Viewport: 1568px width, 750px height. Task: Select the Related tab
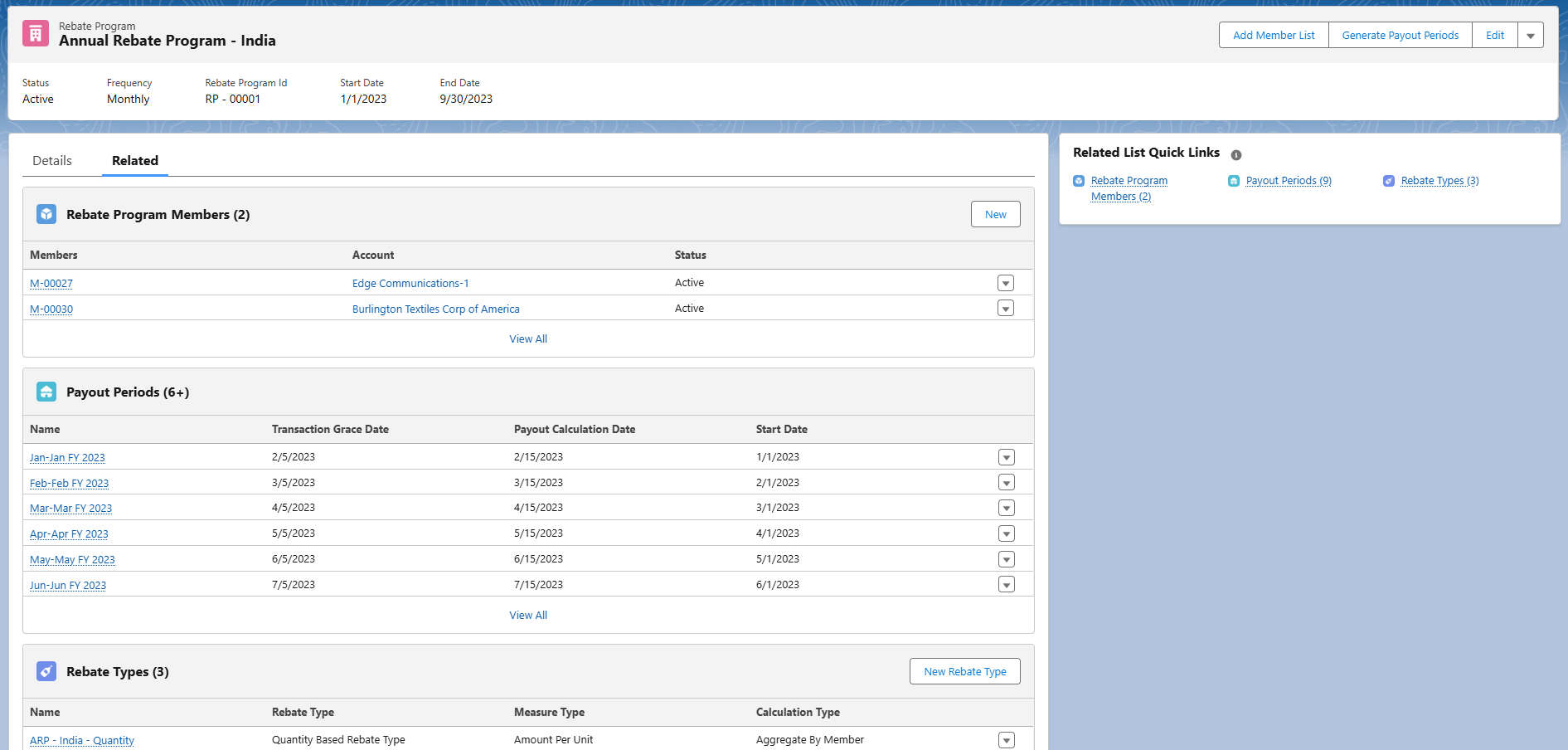[135, 161]
